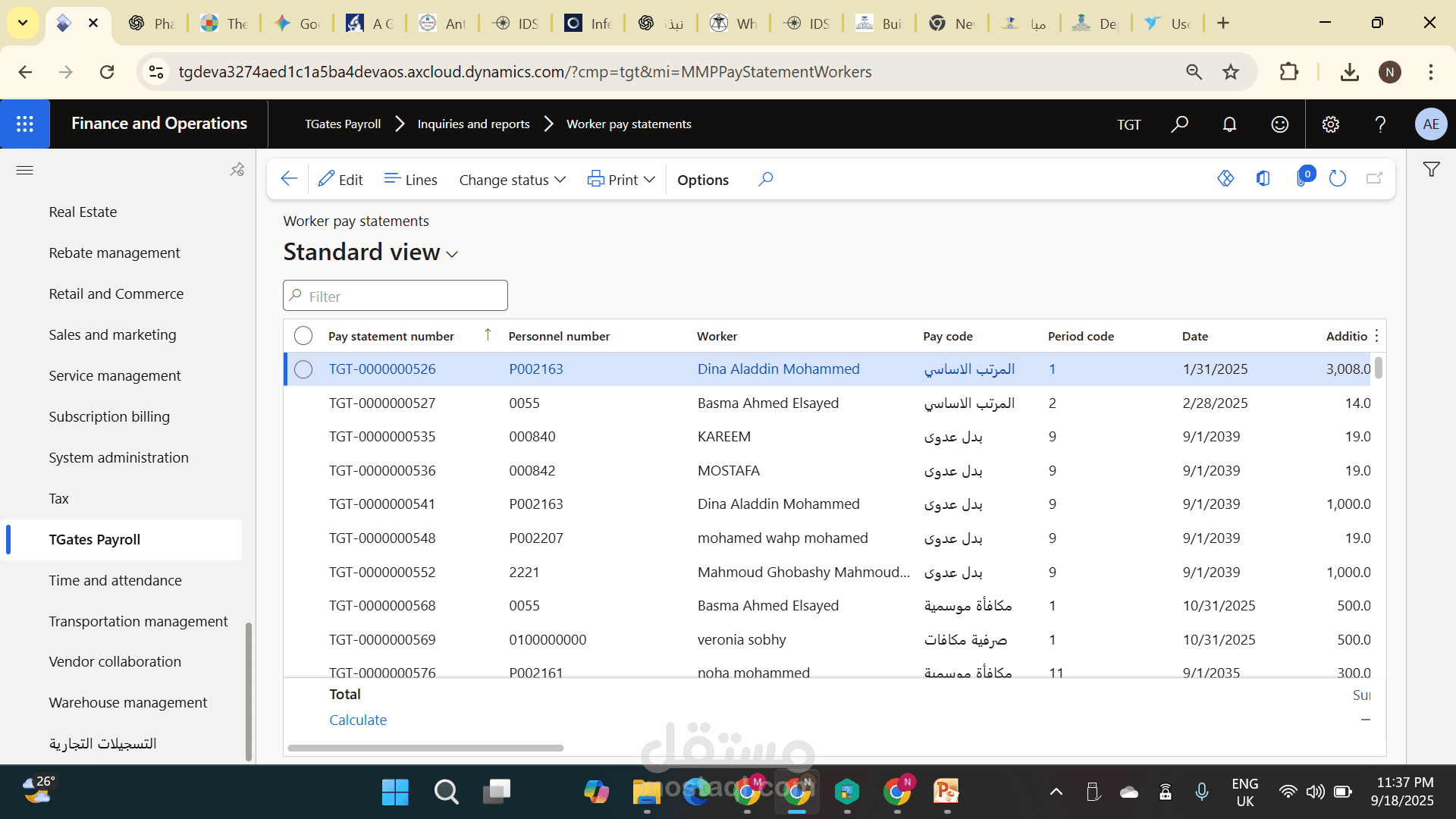The width and height of the screenshot is (1456, 819).
Task: Click the TGates Payroll breadcrumb
Action: (343, 124)
